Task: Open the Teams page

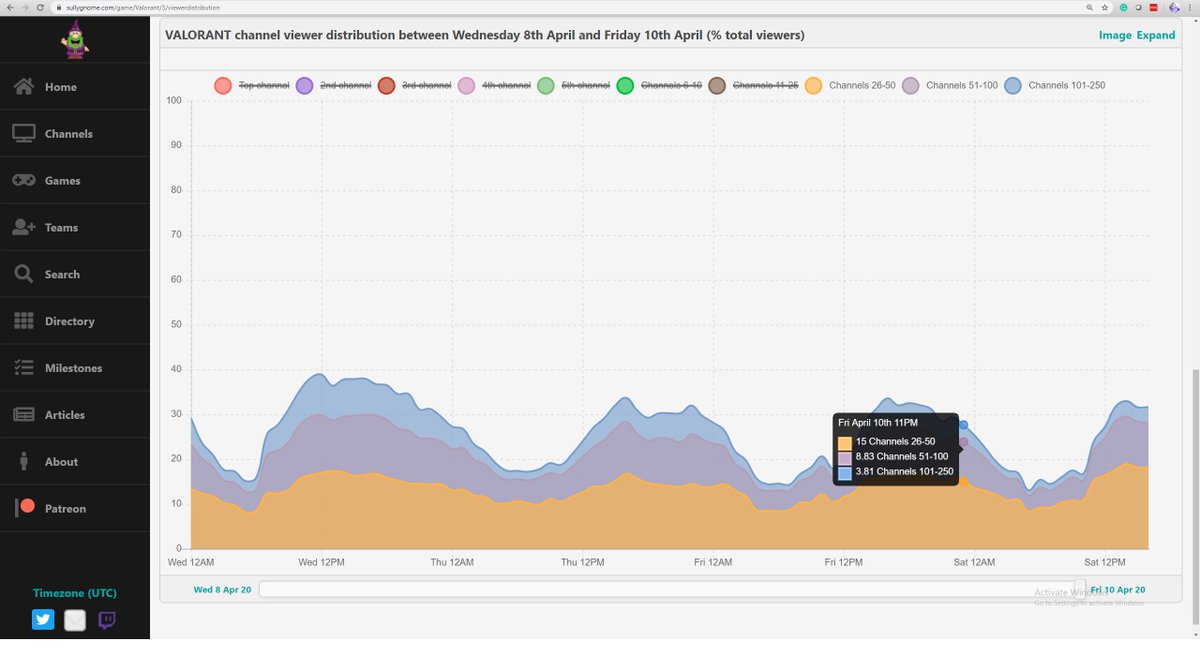Action: tap(75, 227)
